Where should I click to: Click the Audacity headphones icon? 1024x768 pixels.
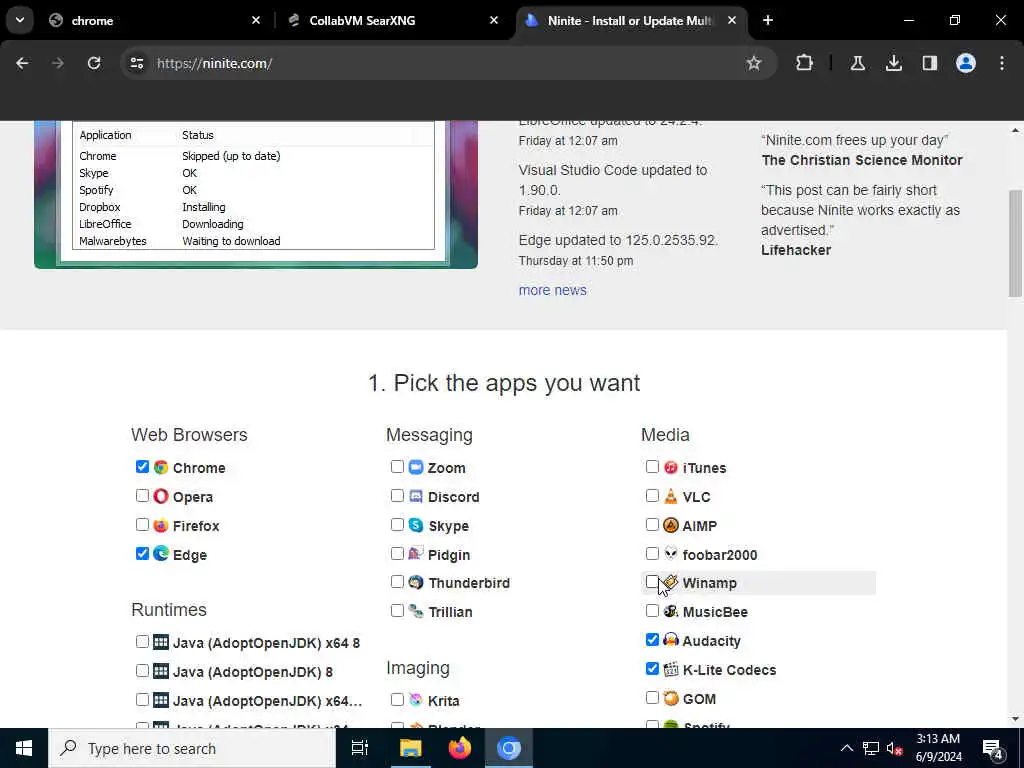point(671,640)
